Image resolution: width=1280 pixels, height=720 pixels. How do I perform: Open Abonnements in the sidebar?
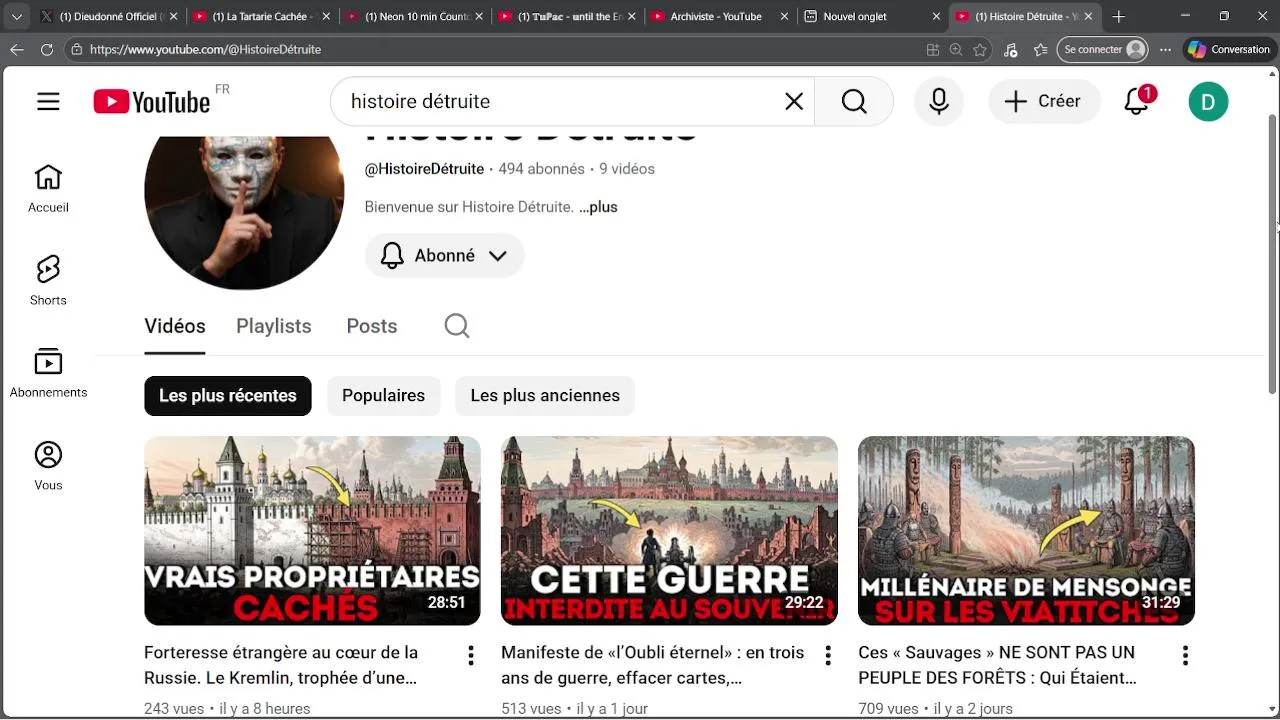point(48,373)
